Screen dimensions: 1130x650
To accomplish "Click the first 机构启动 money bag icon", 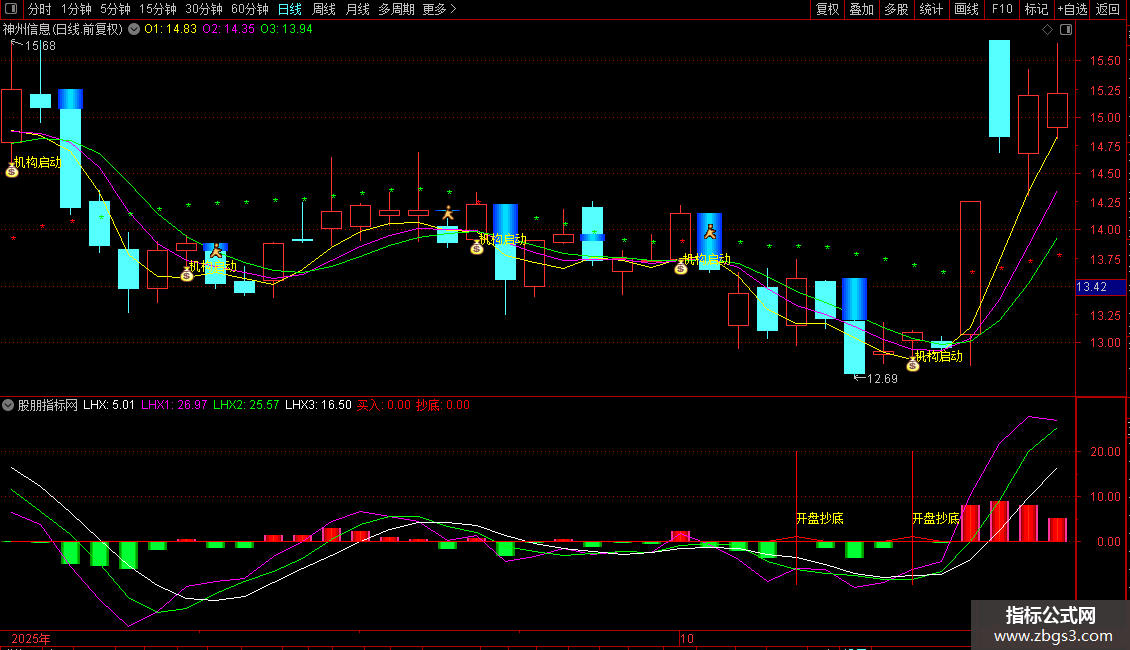I will (x=12, y=171).
